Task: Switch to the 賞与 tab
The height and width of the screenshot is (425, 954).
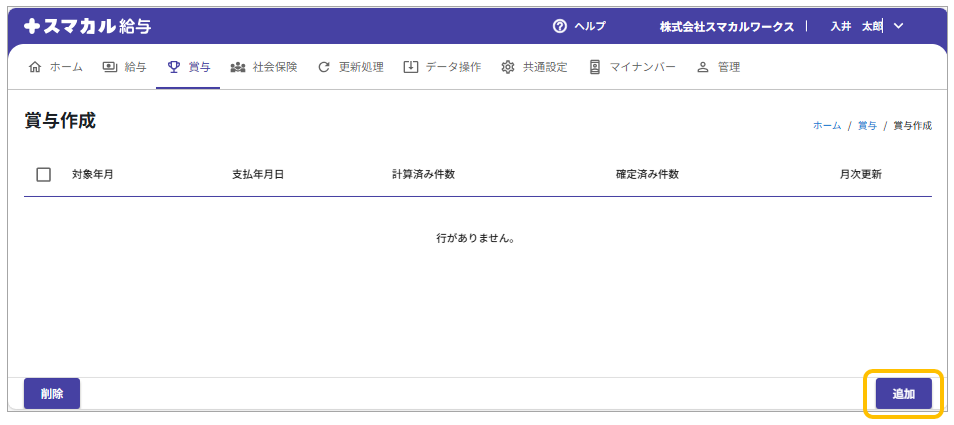Action: (188, 67)
